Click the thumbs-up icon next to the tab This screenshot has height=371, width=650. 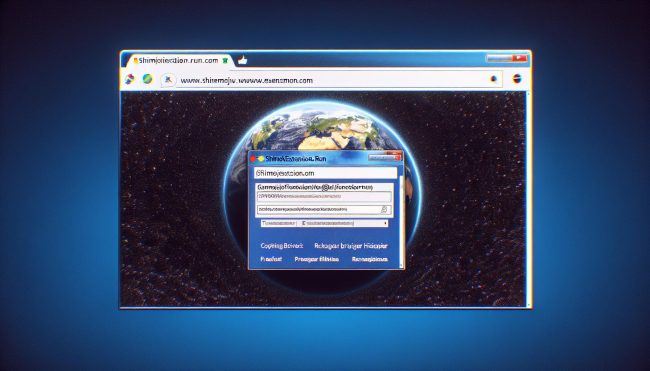point(242,61)
